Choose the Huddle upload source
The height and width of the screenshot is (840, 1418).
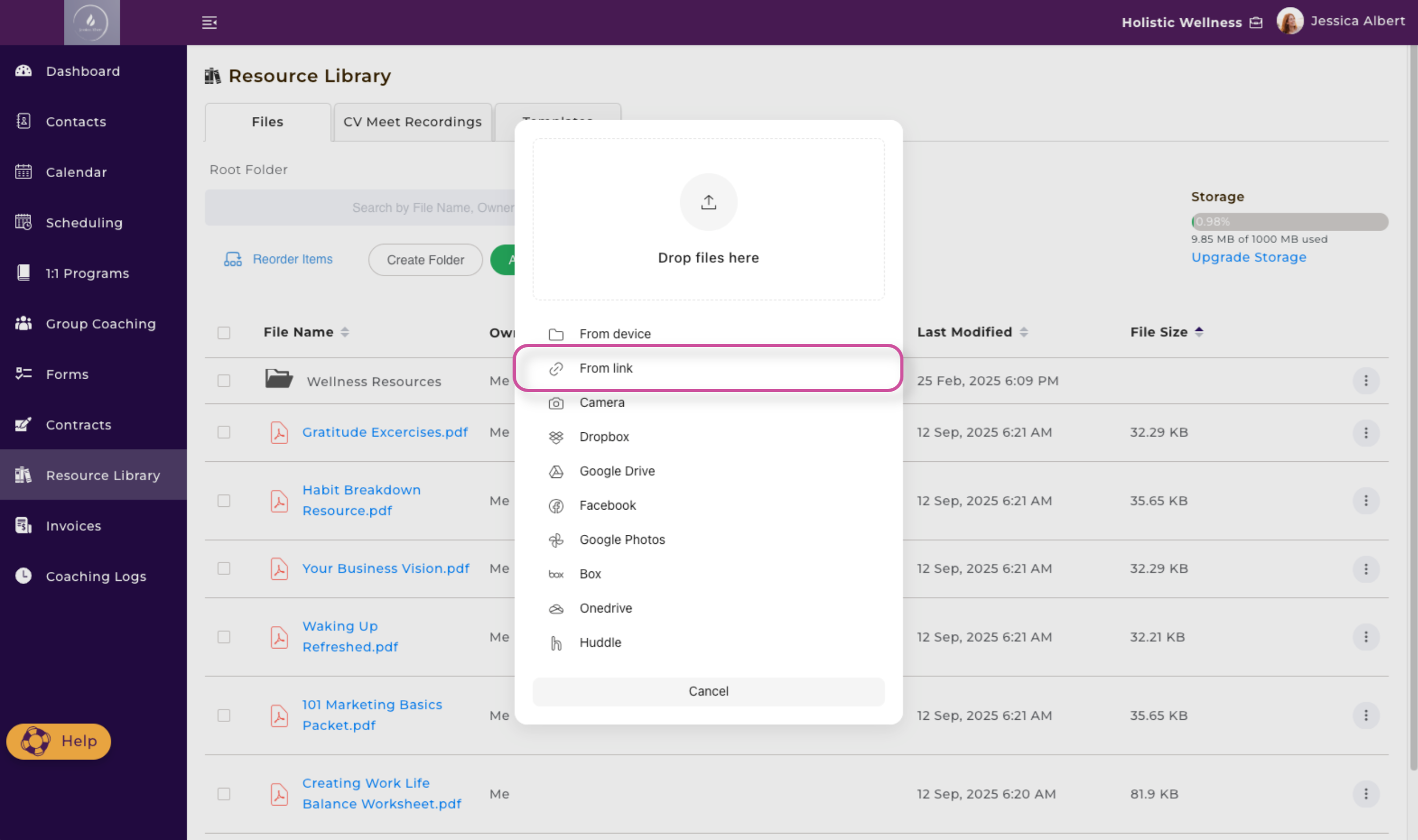(x=600, y=643)
